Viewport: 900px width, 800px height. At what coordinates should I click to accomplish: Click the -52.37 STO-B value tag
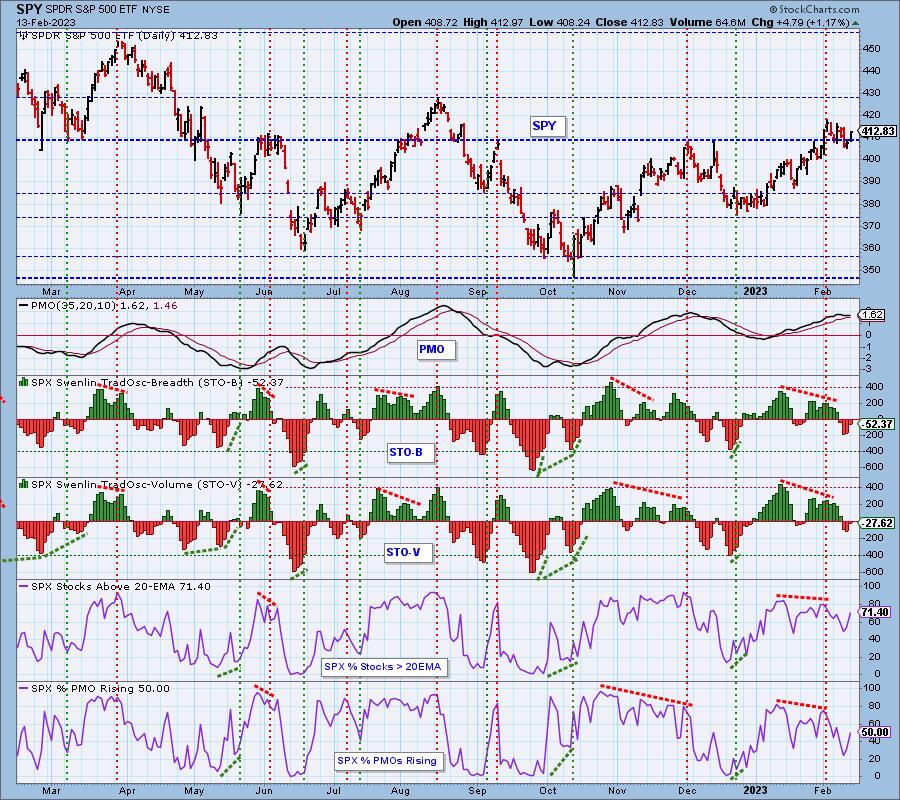click(x=878, y=424)
